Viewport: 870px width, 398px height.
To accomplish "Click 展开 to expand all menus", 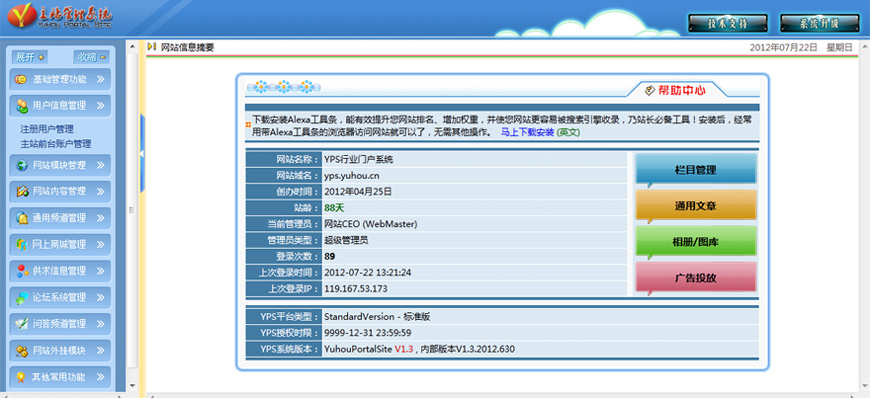I will pos(30,57).
